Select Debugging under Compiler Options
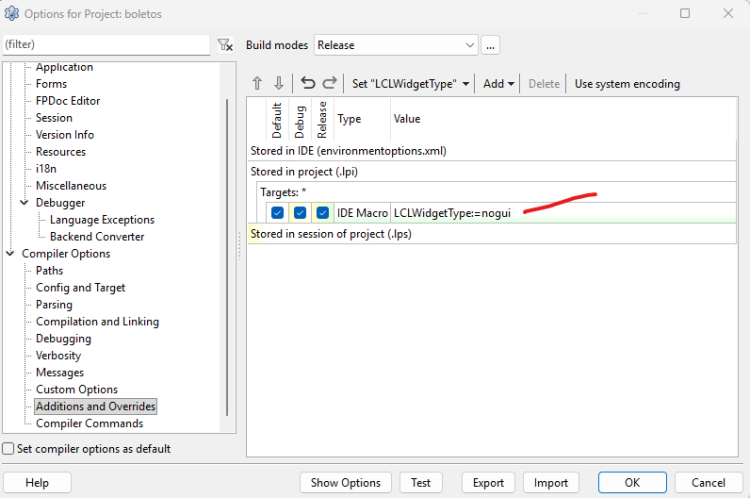This screenshot has height=498, width=750. 63,339
